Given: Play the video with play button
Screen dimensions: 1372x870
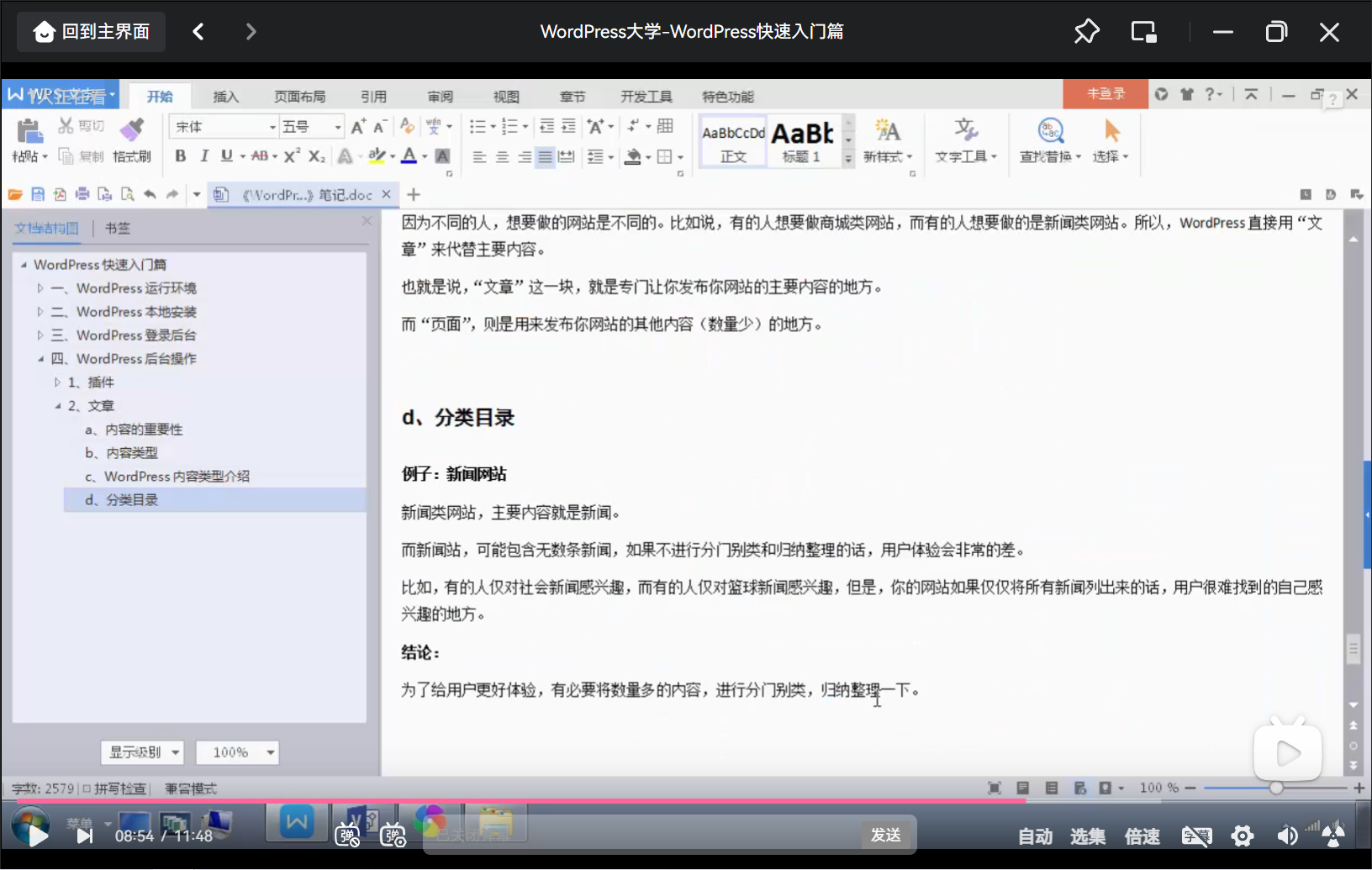Looking at the screenshot, I should [x=37, y=836].
